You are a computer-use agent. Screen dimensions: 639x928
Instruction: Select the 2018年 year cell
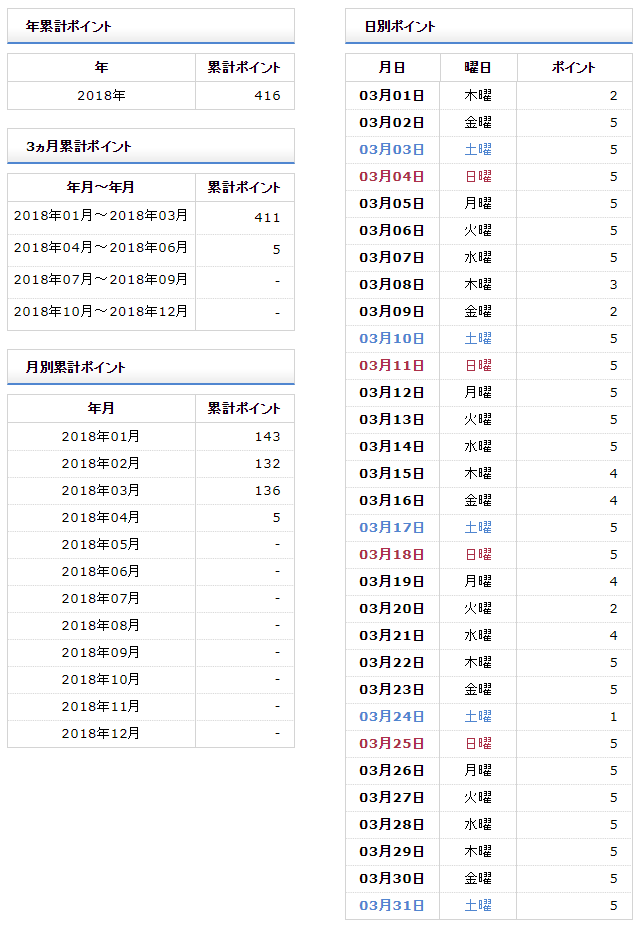tap(101, 95)
